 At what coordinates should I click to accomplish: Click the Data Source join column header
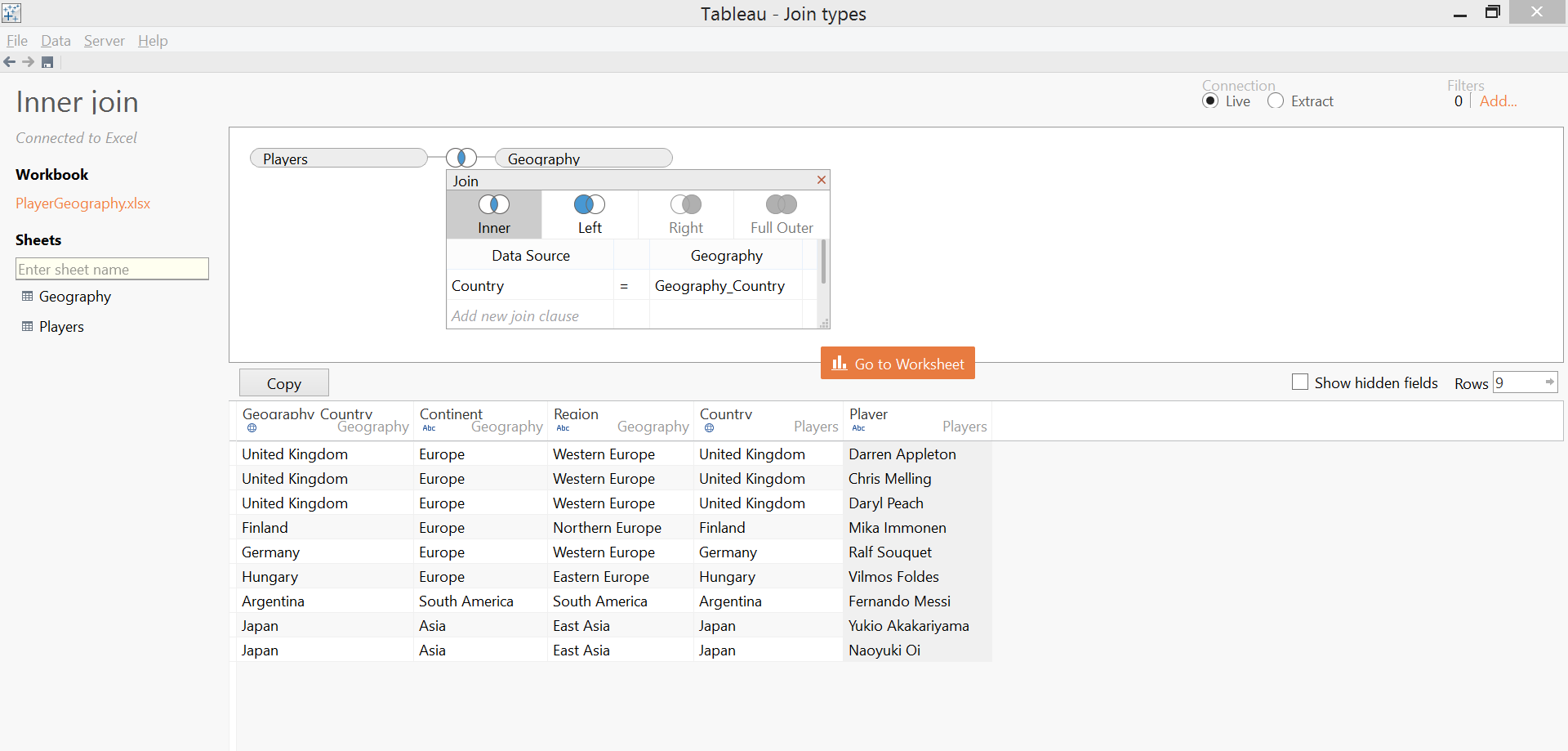click(531, 256)
